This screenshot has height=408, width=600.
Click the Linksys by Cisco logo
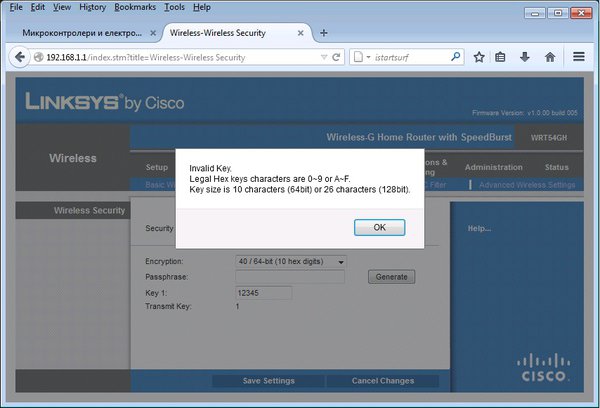click(104, 102)
